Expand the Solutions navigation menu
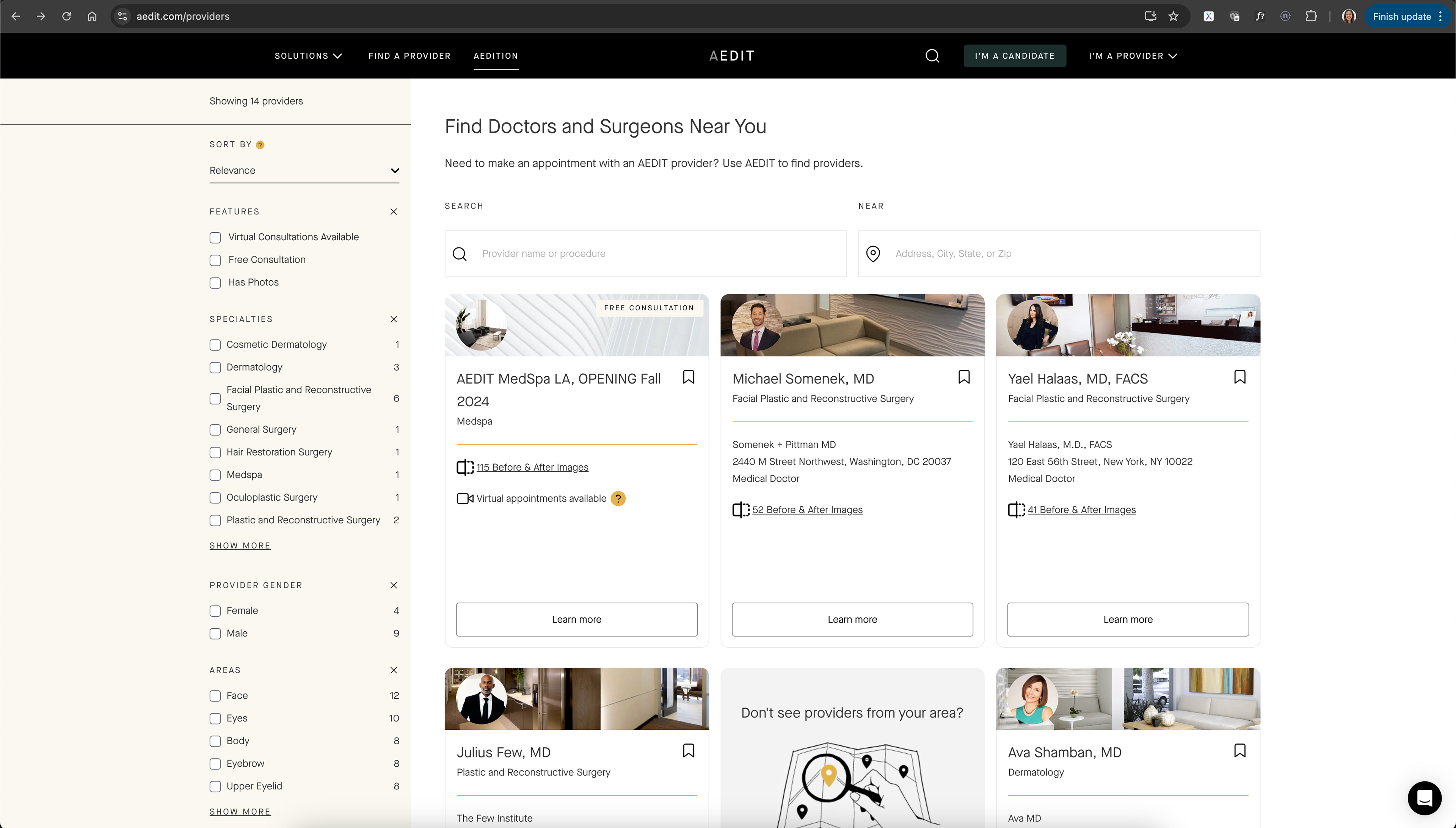Image resolution: width=1456 pixels, height=828 pixels. [x=308, y=56]
